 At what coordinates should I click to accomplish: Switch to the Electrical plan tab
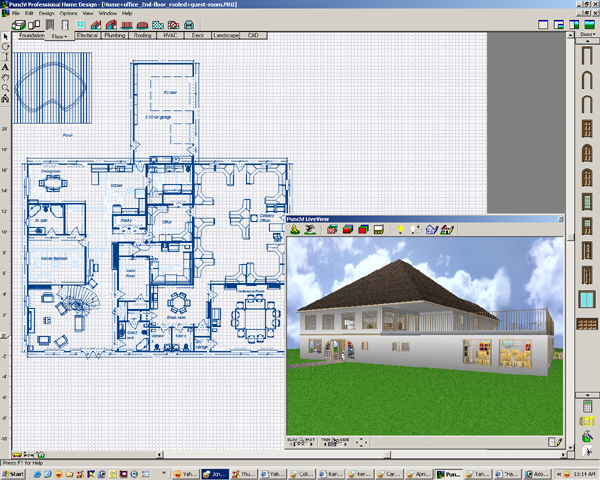coord(87,35)
